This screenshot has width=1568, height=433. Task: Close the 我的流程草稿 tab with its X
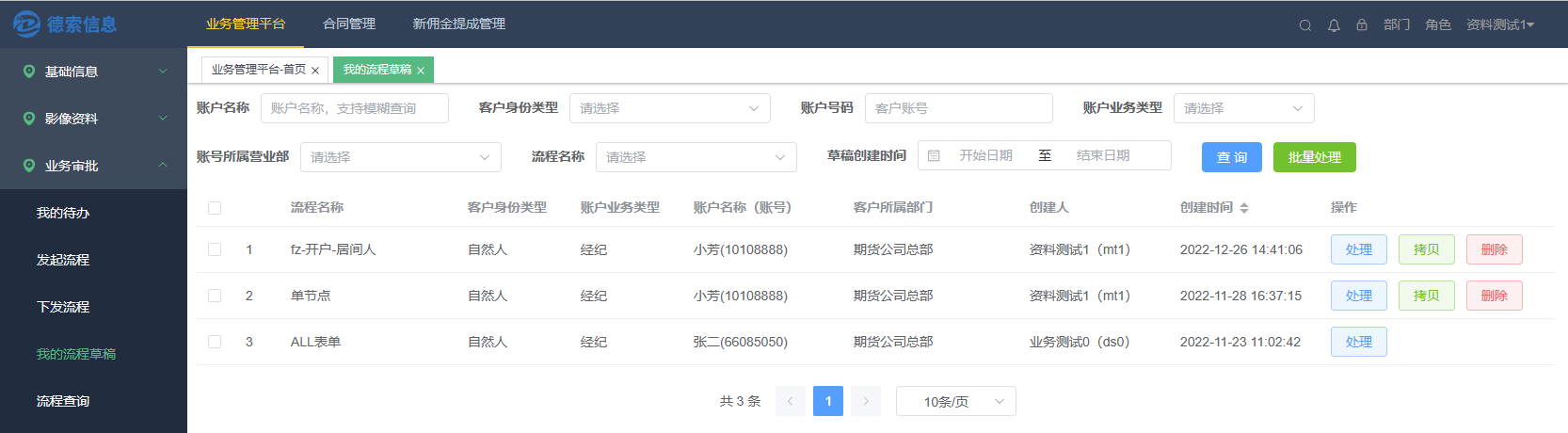pos(421,71)
